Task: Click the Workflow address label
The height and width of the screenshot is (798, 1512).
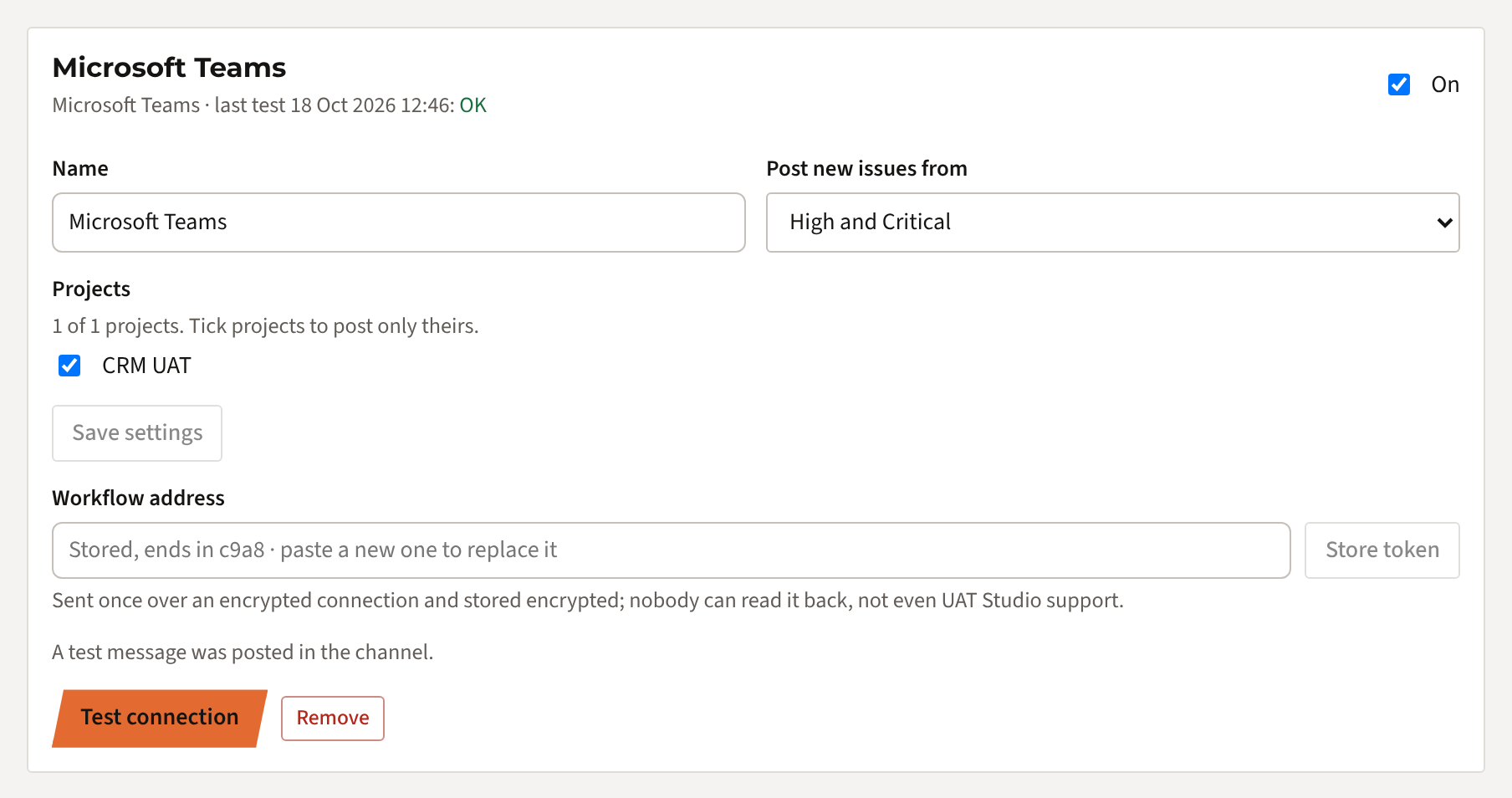Action: pyautogui.click(x=139, y=499)
